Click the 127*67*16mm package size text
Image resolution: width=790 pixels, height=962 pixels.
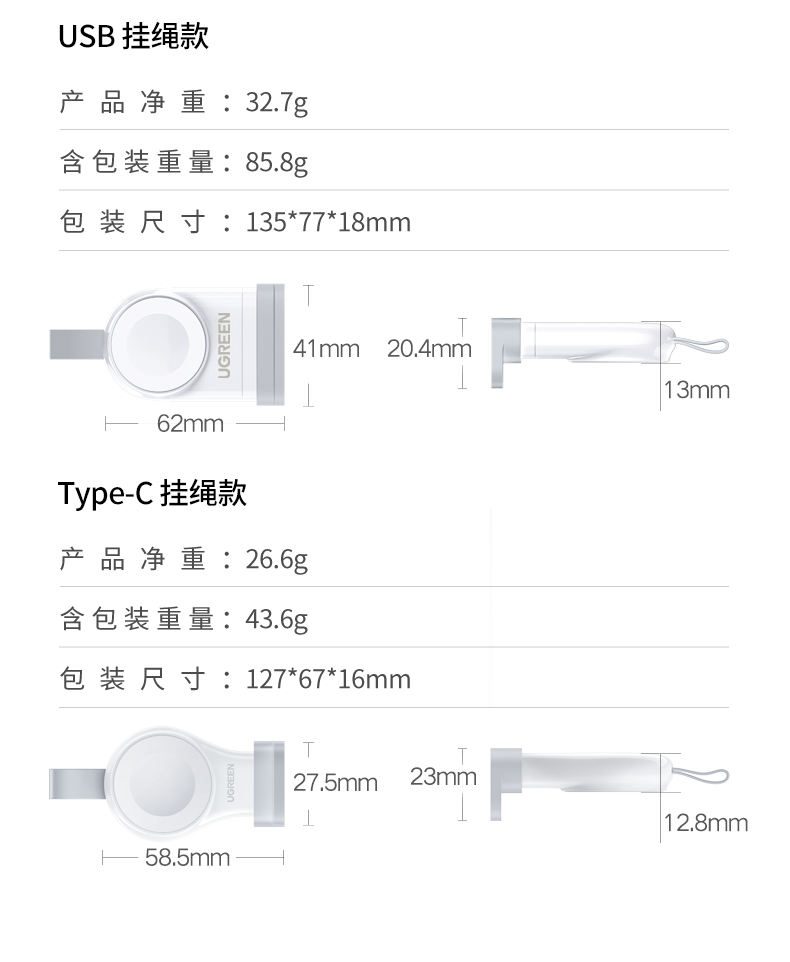pos(328,679)
